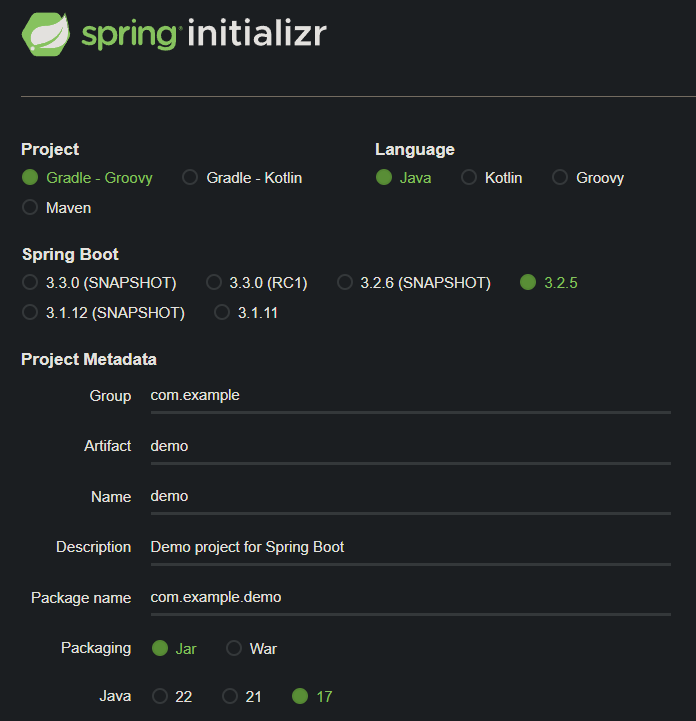Select Gradle - Groovy project type
The image size is (696, 721).
[x=30, y=178]
